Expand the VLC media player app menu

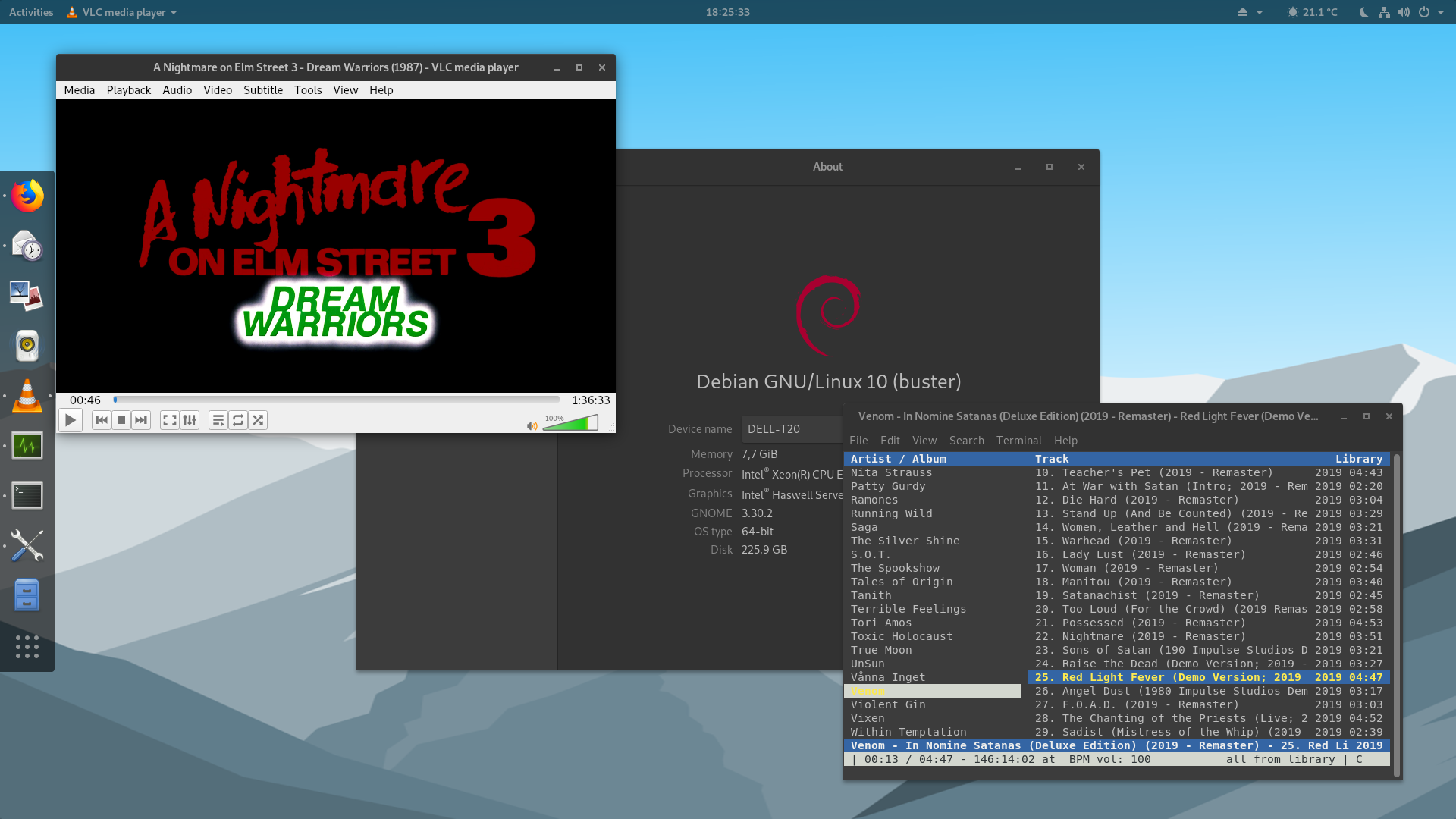tap(122, 12)
